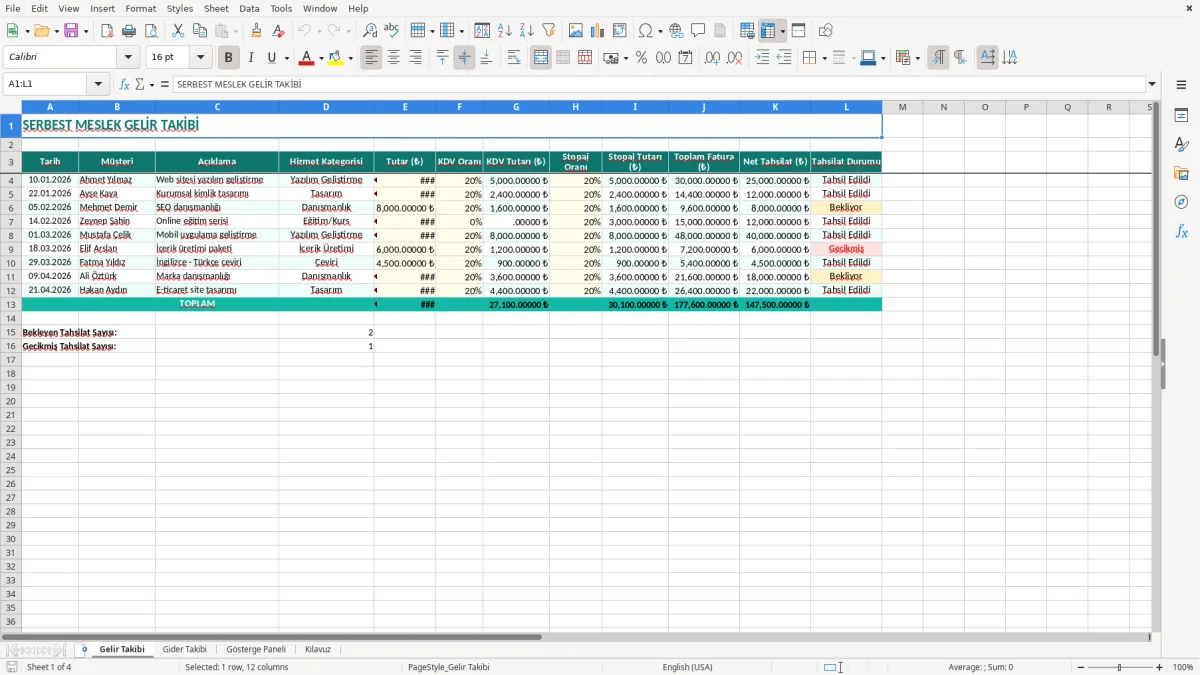Open the sidebar Functions panel
1200x675 pixels.
coord(1181,232)
